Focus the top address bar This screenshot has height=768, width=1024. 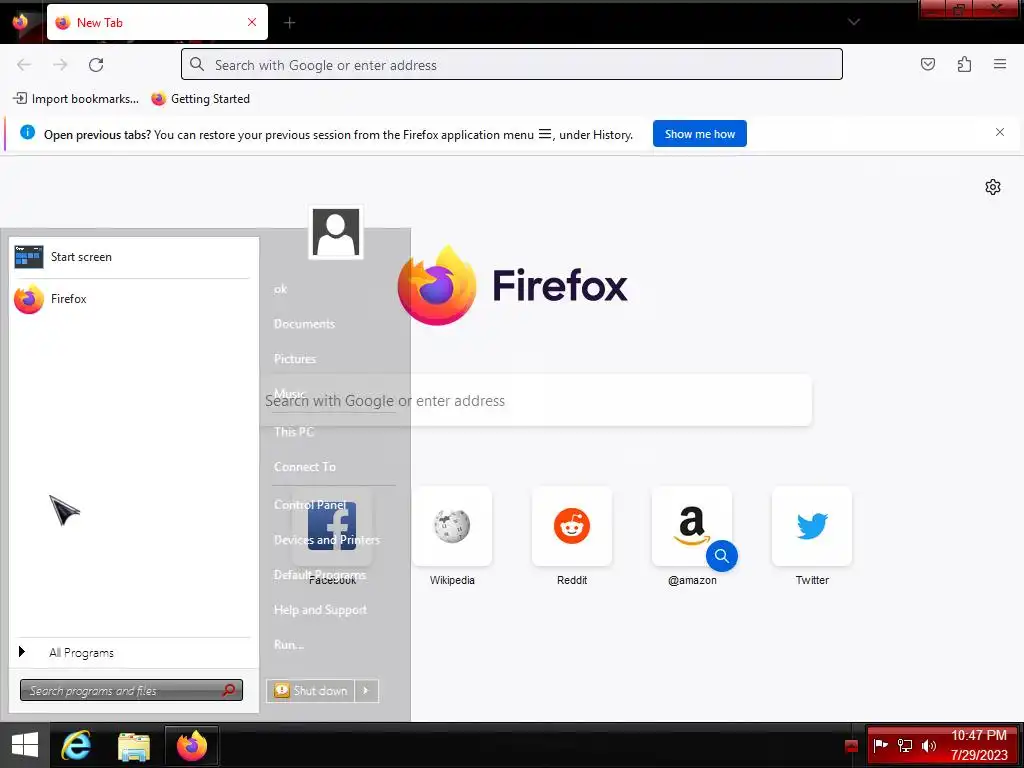[511, 65]
